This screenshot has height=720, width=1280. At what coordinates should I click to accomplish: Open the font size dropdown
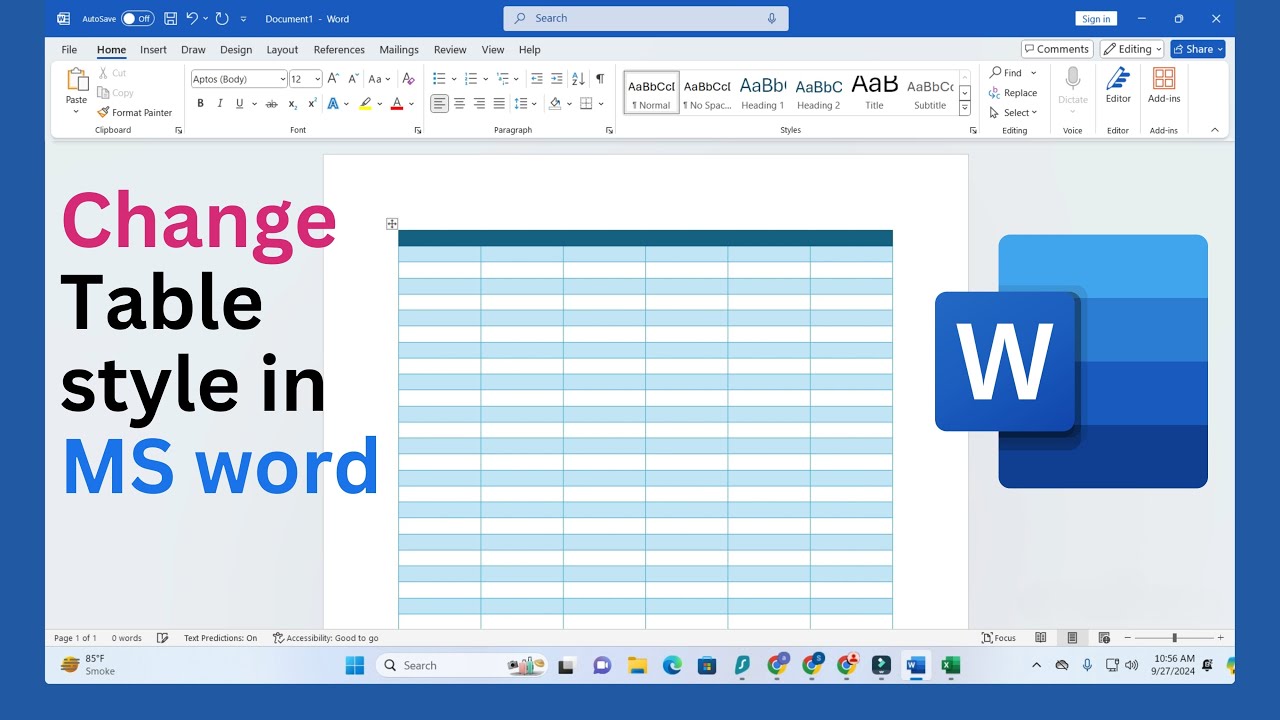[x=318, y=79]
